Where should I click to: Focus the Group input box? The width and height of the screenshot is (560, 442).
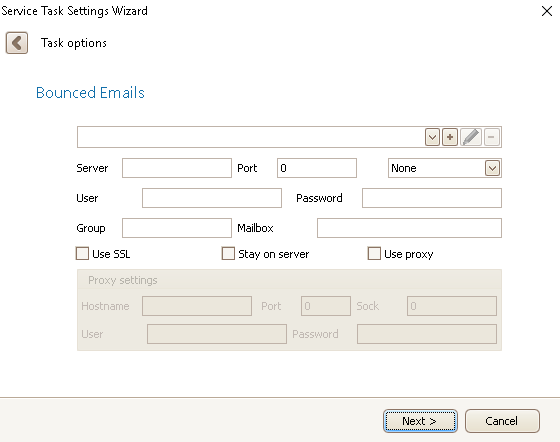pos(177,228)
